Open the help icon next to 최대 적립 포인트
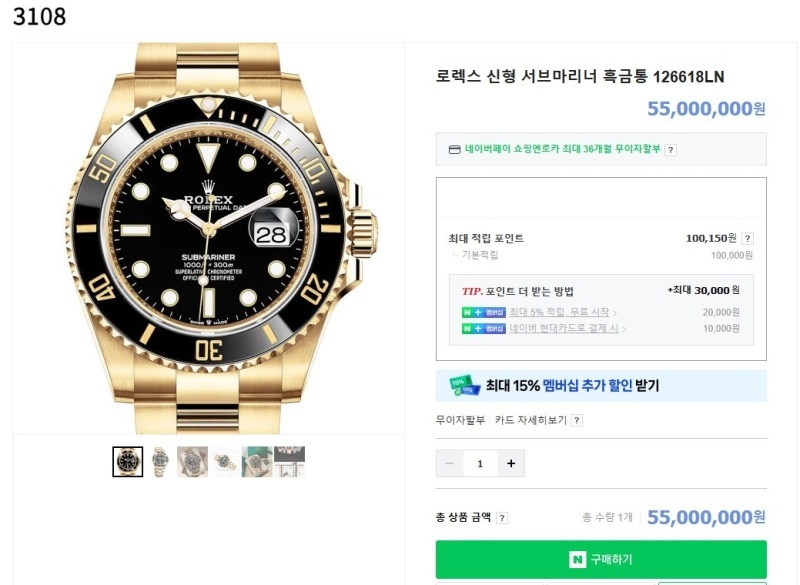800x585 pixels. pyautogui.click(x=747, y=238)
